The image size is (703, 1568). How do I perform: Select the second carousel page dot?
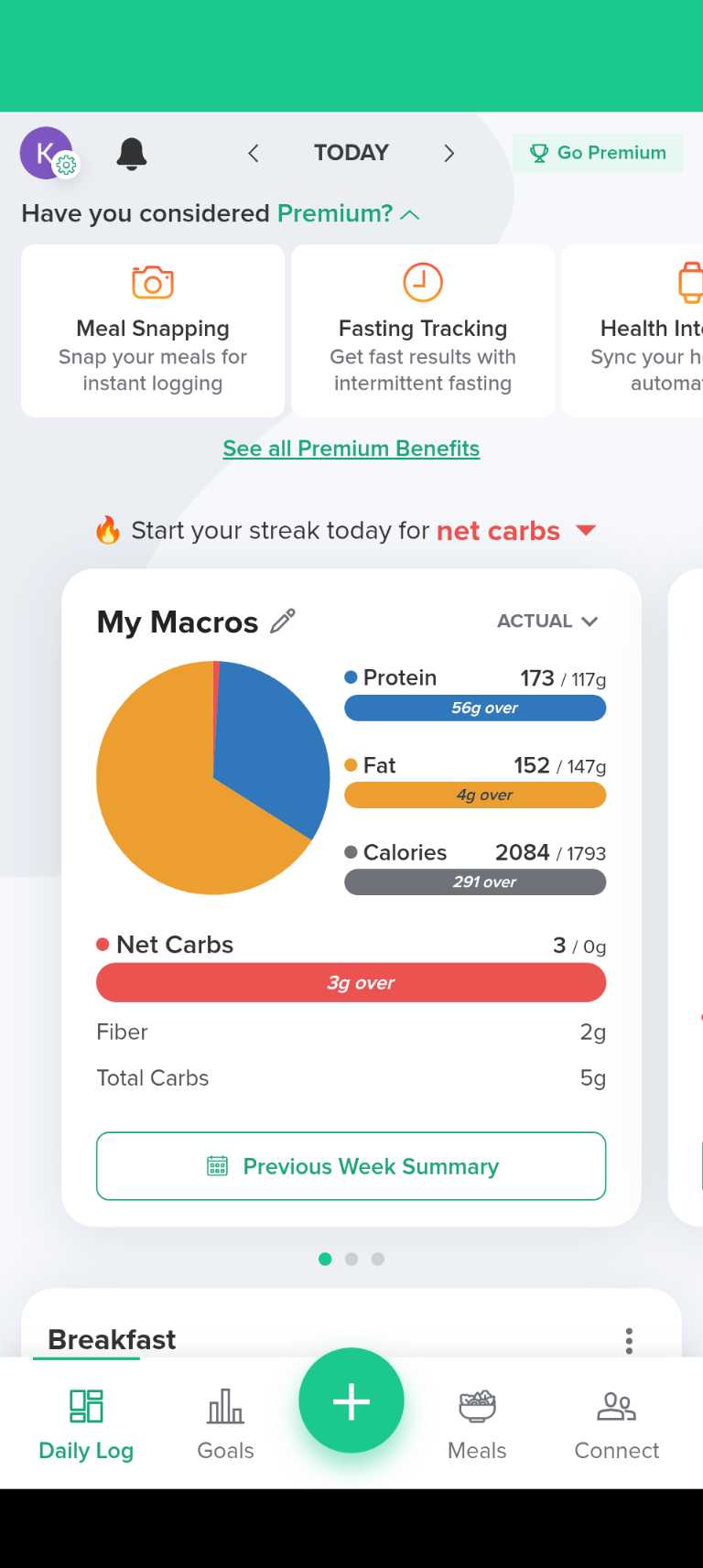(x=351, y=1260)
